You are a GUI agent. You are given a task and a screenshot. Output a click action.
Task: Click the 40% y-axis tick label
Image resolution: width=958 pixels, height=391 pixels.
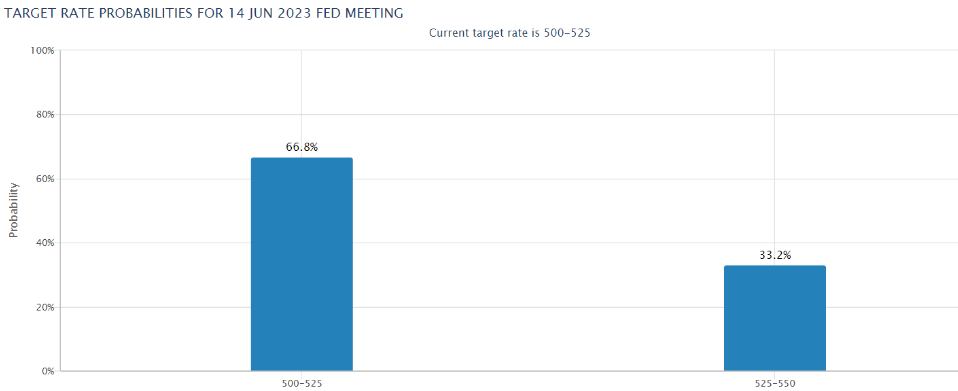click(x=44, y=243)
